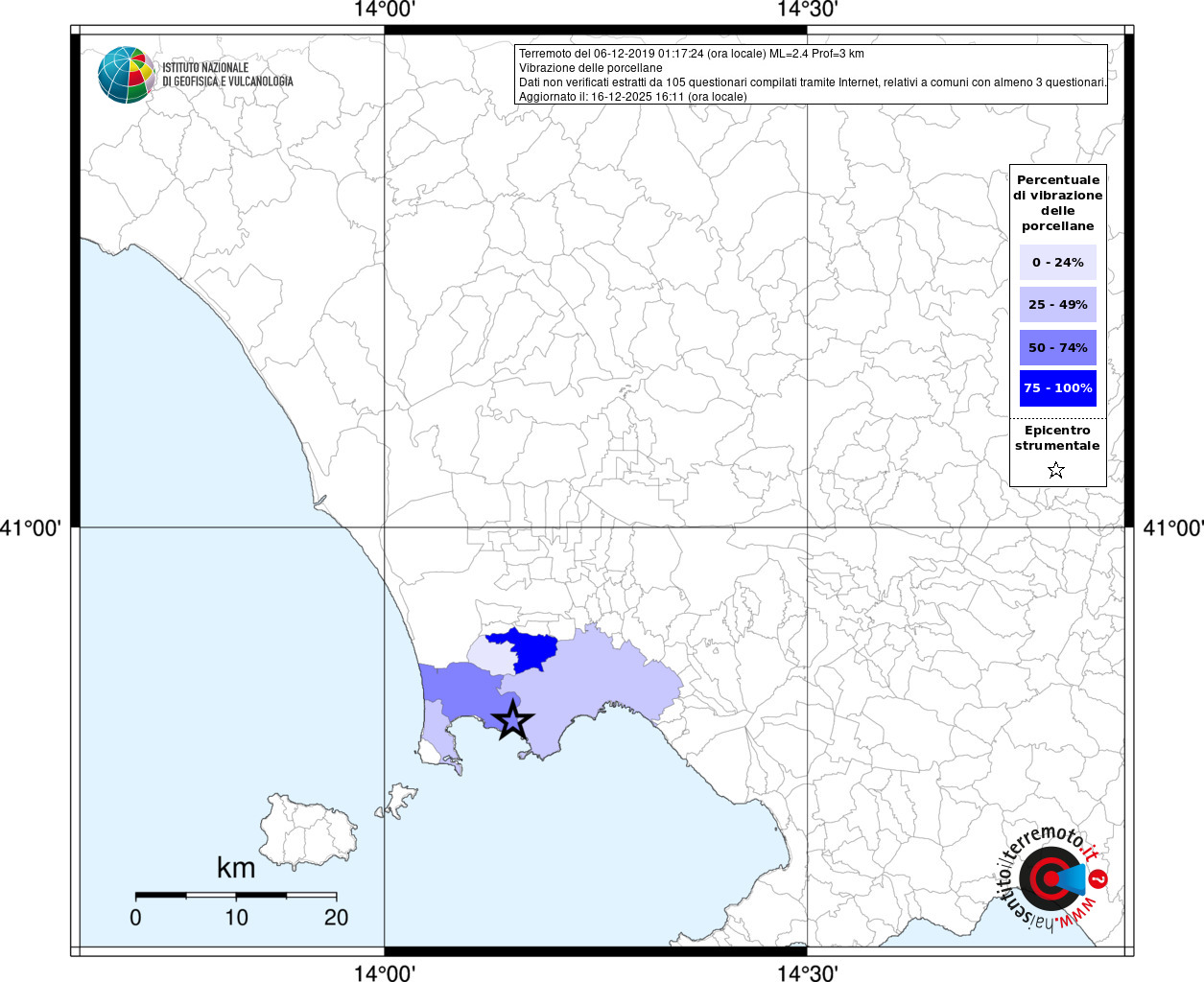Click the 'Terremoto del 06-12-2019' header line
Screen dimensions: 1204x982
[692, 54]
